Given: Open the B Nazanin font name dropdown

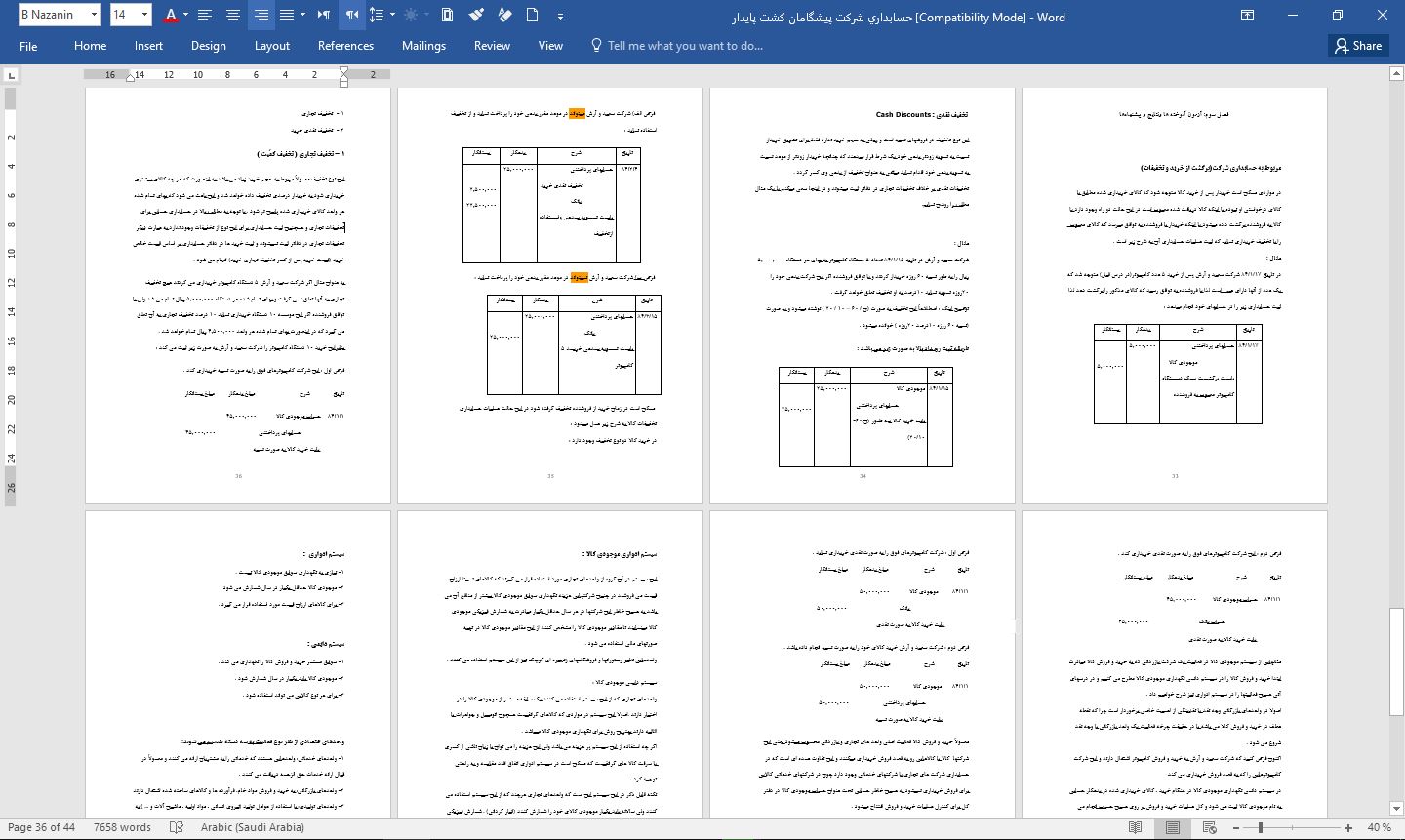Looking at the screenshot, I should (x=94, y=15).
